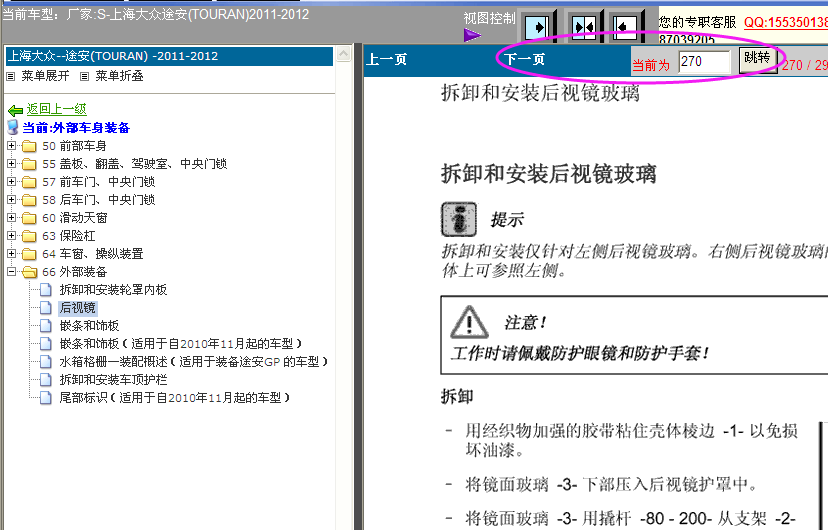
Task: Expand the 63 保险杠 node
Action: (11, 235)
